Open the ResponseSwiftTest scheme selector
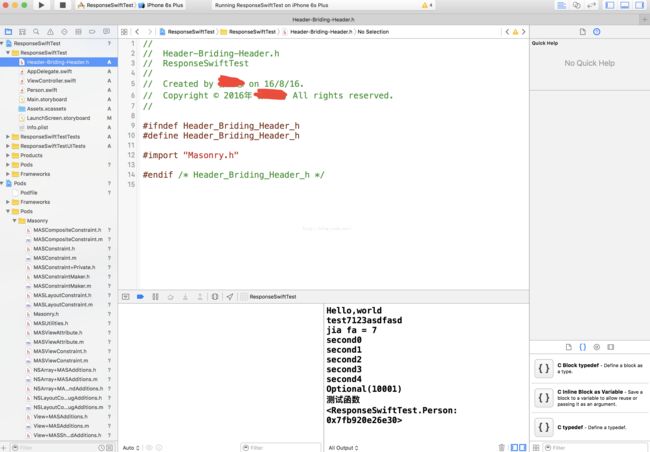The image size is (650, 452). [106, 5]
